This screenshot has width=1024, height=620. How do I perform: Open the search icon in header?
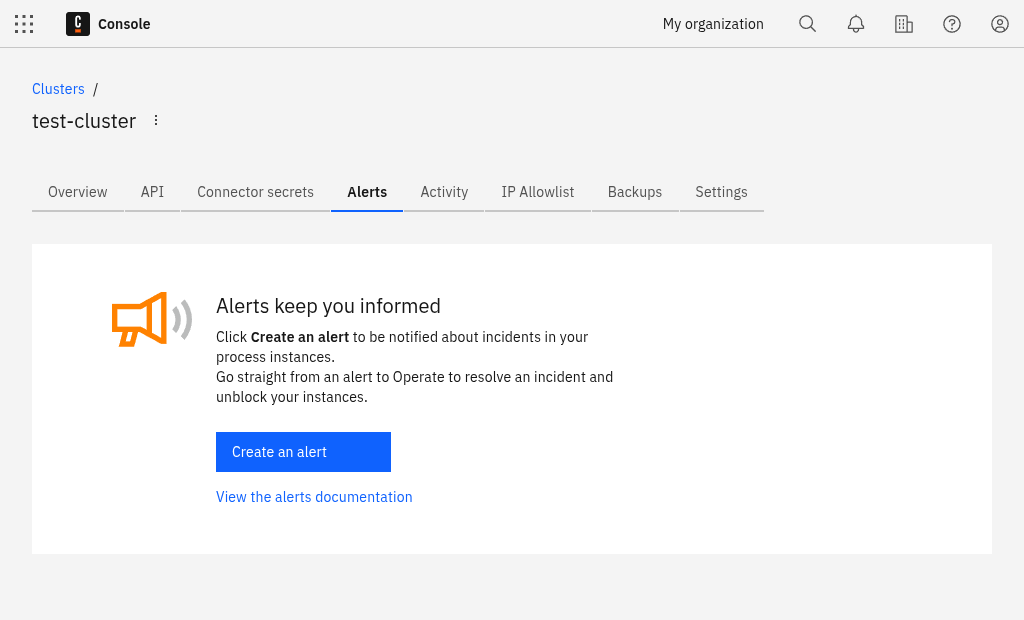point(807,24)
